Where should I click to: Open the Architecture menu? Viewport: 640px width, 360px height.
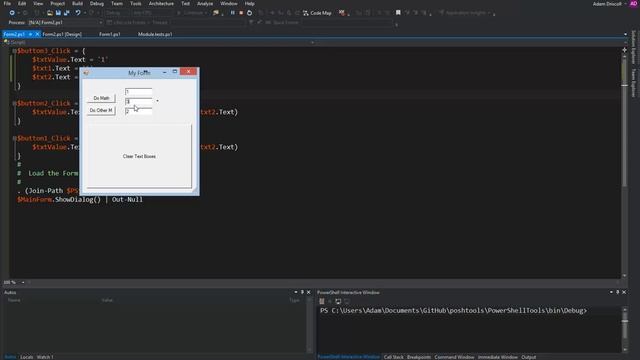click(x=161, y=3)
